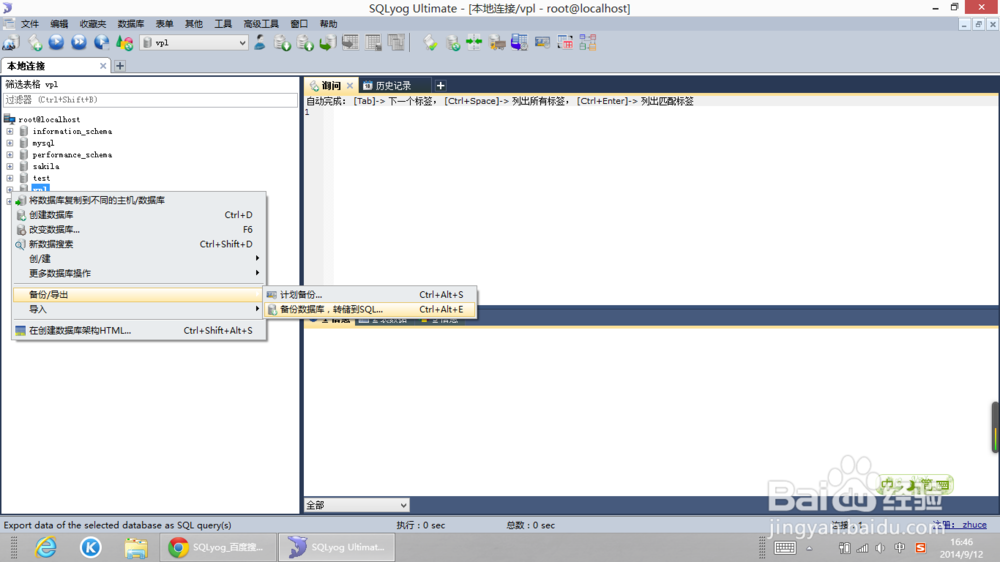1000x562 pixels.
Task: Click the execute query play icon
Action: (56, 43)
